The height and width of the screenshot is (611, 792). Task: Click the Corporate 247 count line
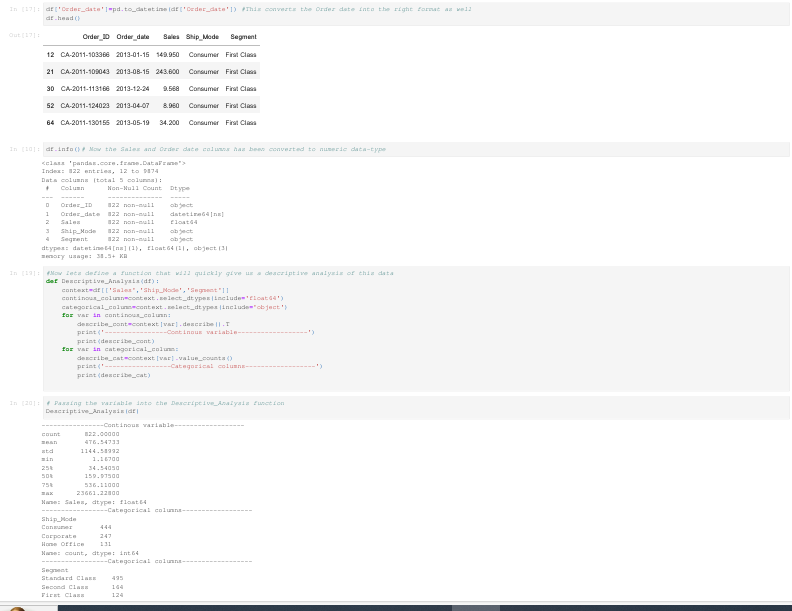pyautogui.click(x=76, y=536)
